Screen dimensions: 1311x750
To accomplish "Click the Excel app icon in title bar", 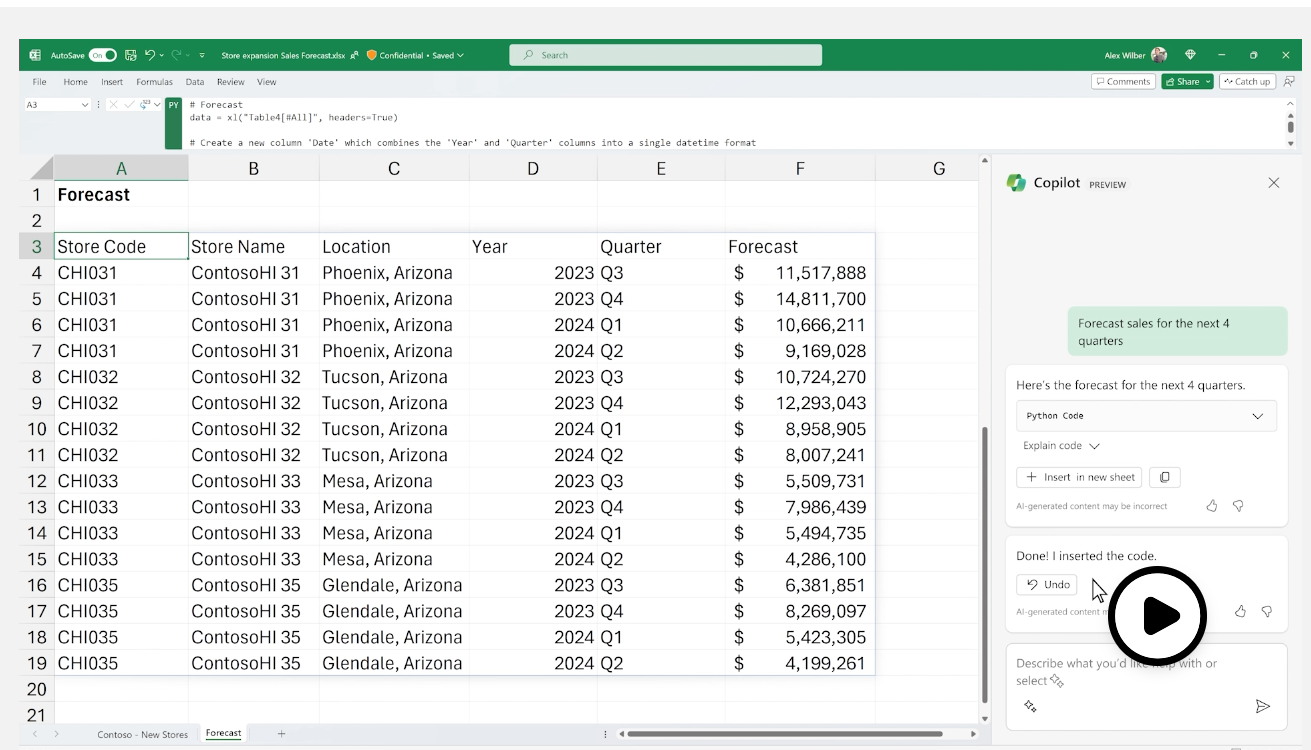I will (35, 55).
